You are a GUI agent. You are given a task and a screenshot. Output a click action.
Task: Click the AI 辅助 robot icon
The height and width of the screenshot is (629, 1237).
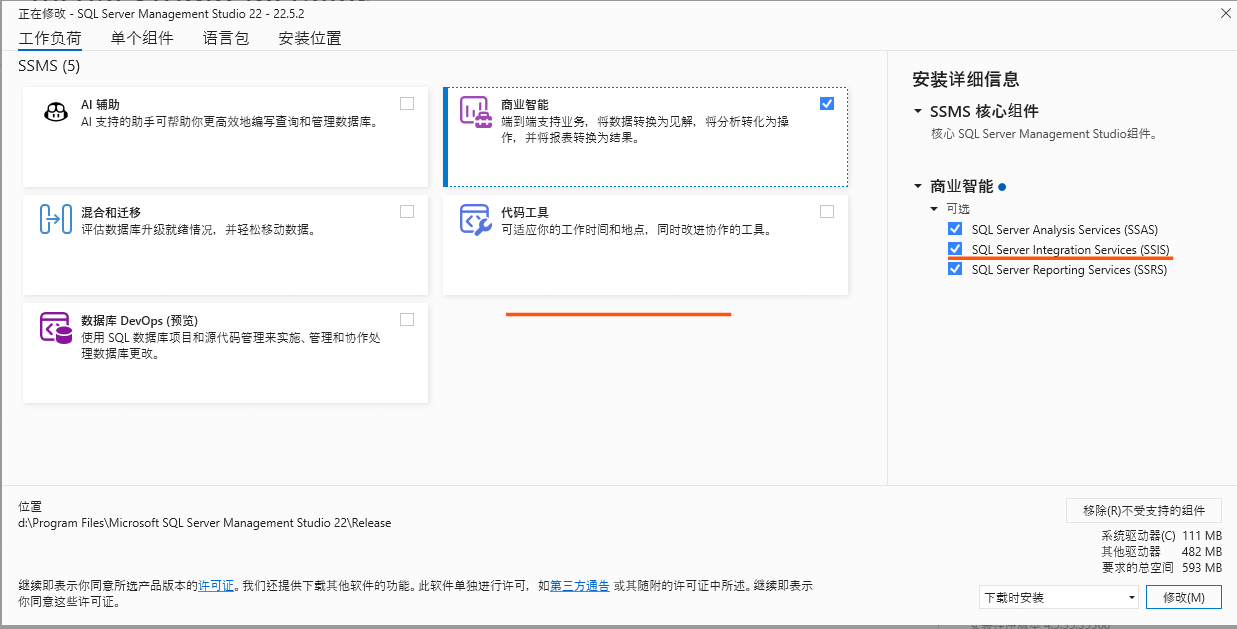55,111
